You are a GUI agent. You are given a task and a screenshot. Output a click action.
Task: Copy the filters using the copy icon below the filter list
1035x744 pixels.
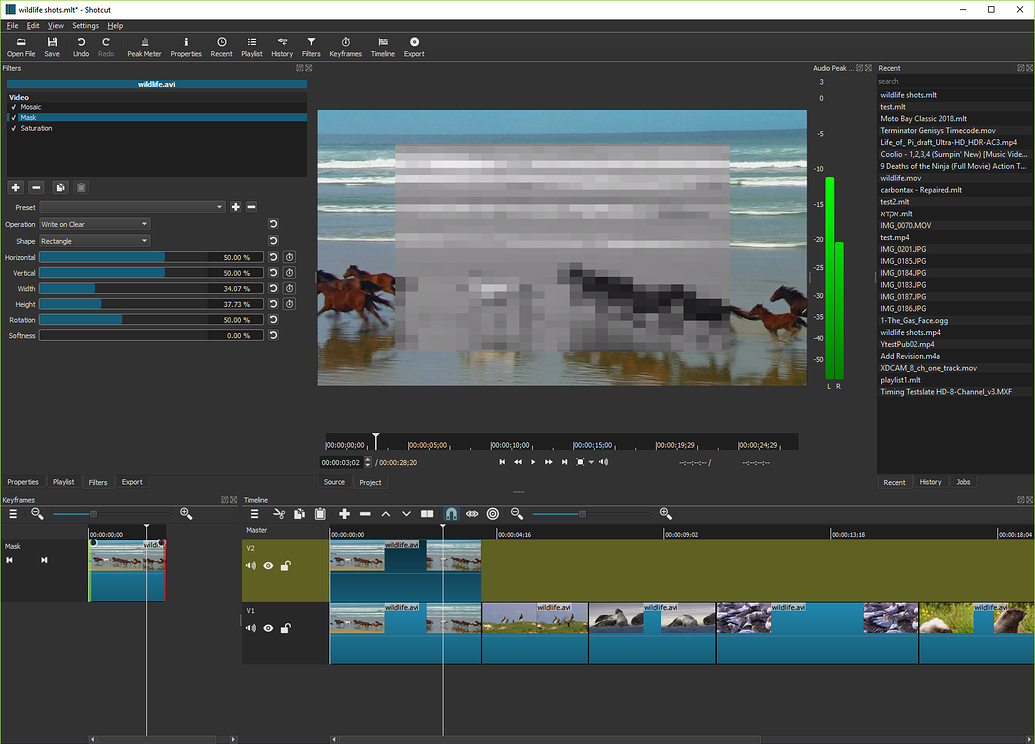tap(60, 187)
